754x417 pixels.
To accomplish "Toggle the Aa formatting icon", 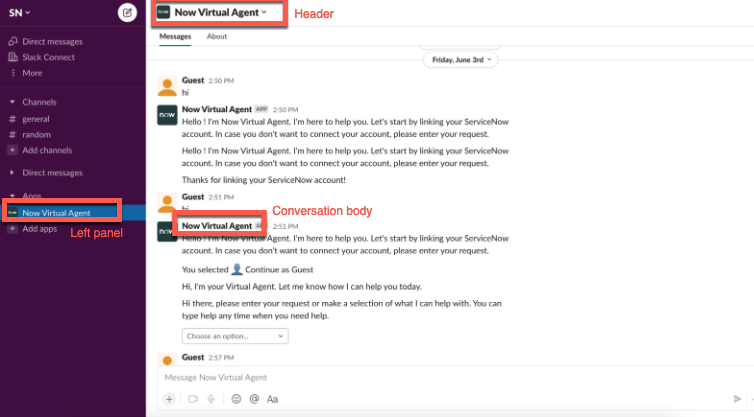I will (x=272, y=399).
